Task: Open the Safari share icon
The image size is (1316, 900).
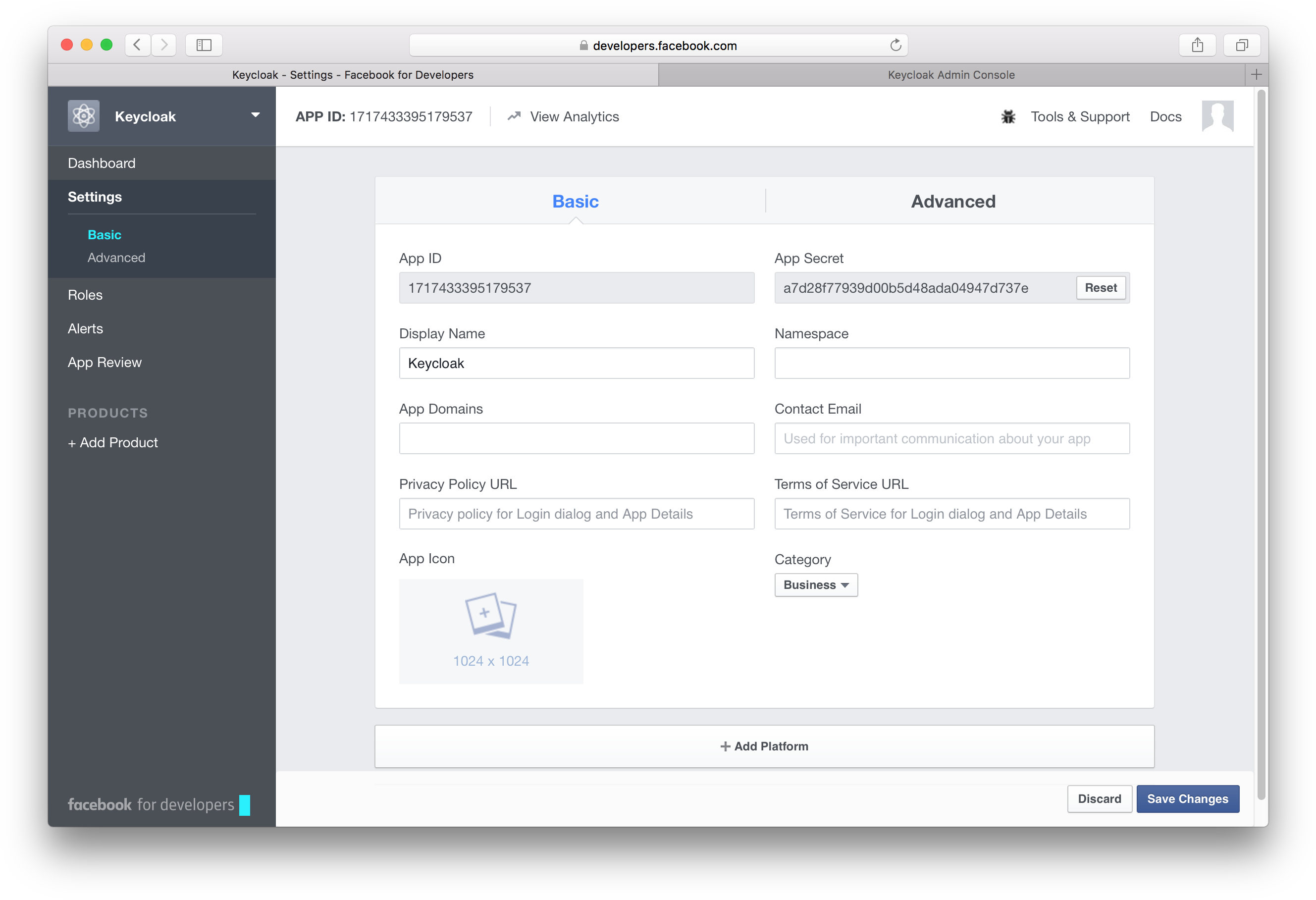Action: 1197,45
